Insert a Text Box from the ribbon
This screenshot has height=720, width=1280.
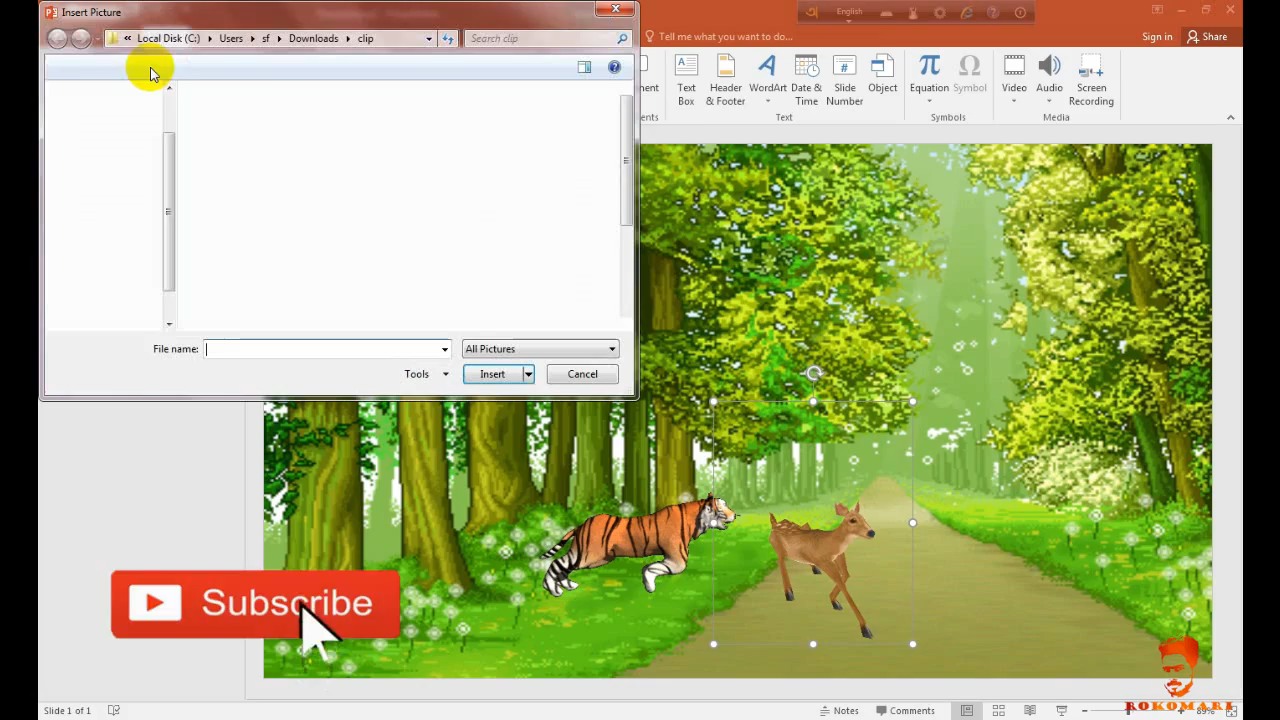686,80
